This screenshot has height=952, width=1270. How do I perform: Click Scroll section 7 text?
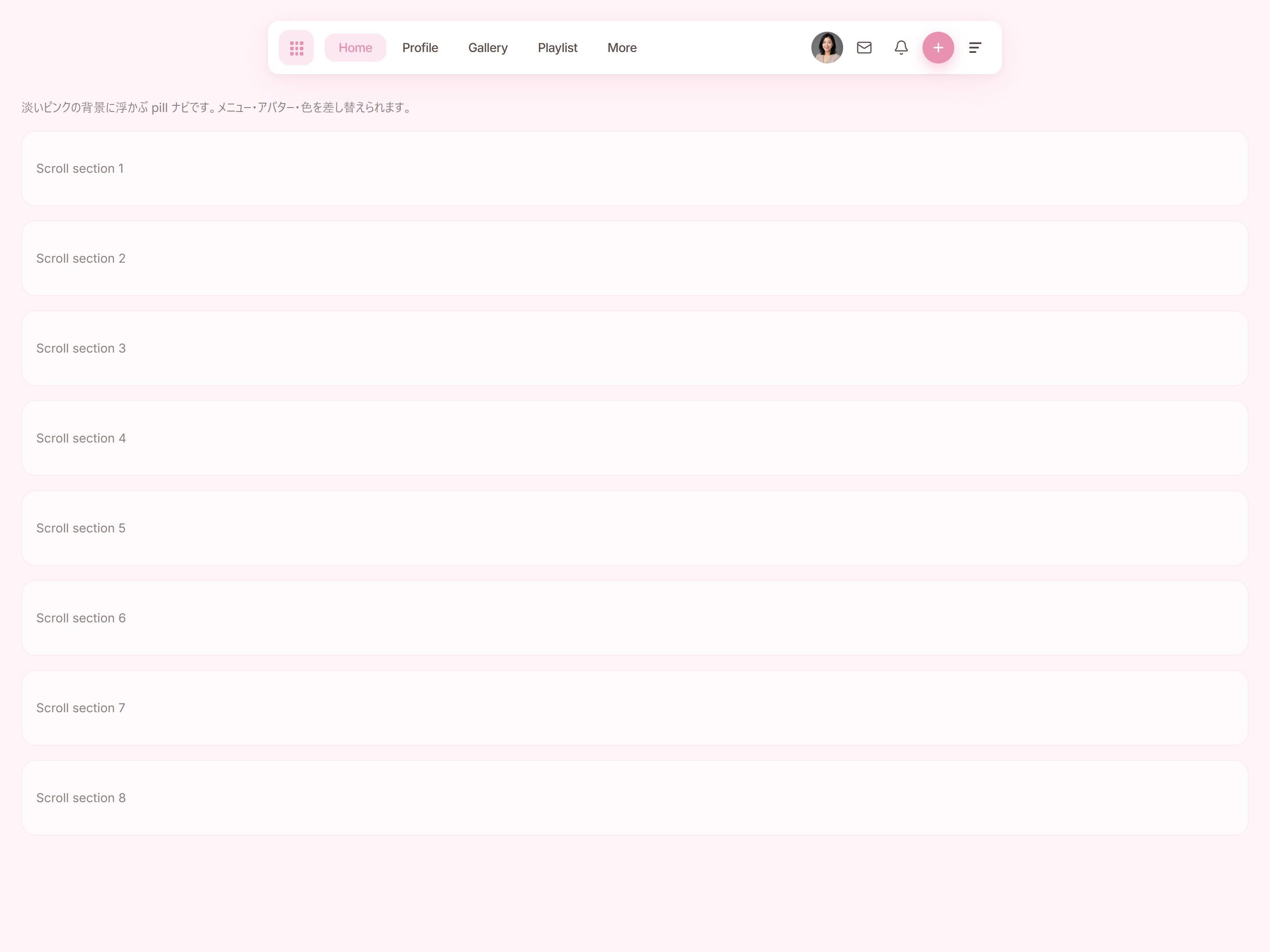coord(81,708)
